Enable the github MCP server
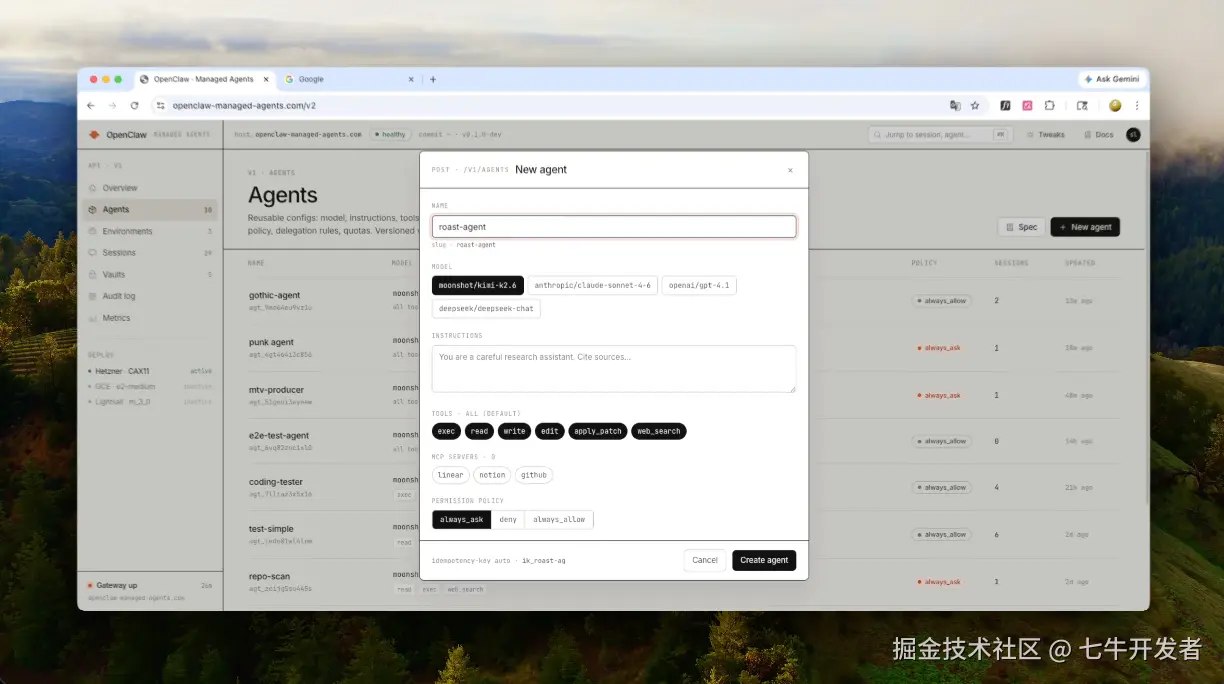 533,475
